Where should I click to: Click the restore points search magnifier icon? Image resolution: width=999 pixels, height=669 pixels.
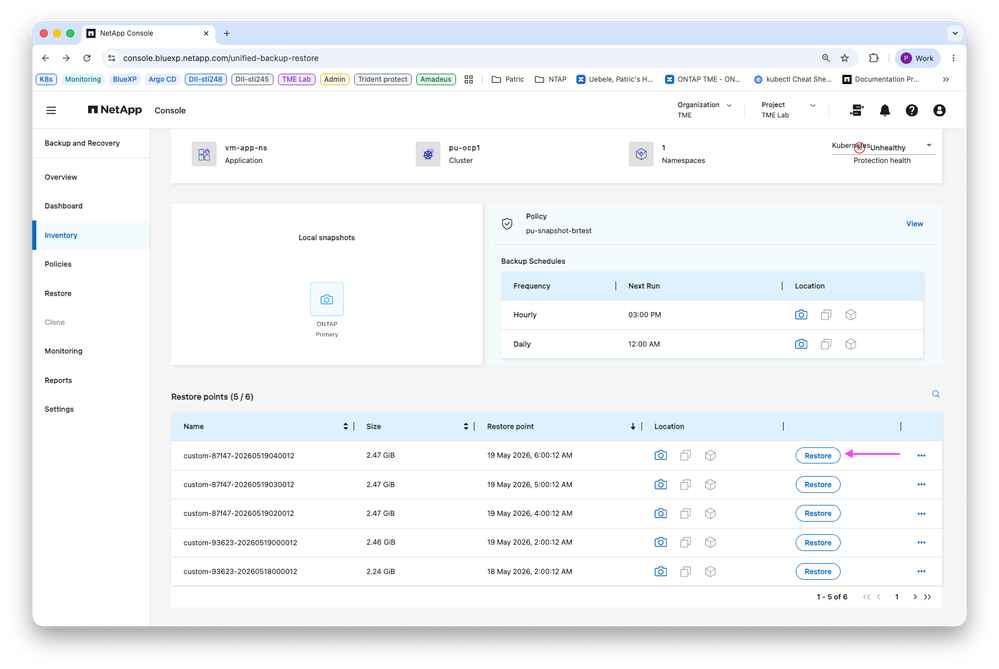[936, 394]
